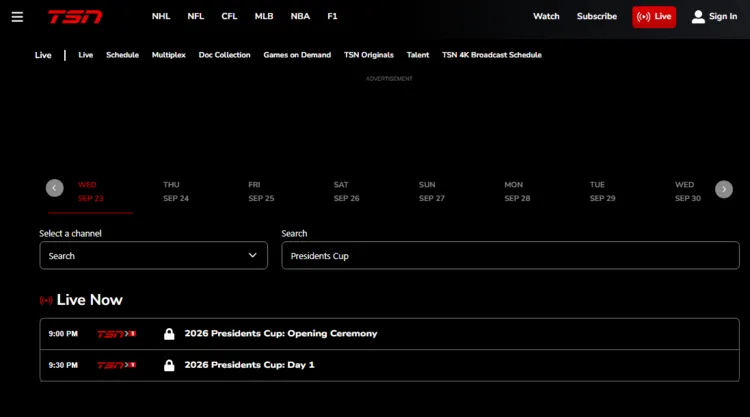
Task: Select the MON SEP 28 date
Action: (x=517, y=191)
